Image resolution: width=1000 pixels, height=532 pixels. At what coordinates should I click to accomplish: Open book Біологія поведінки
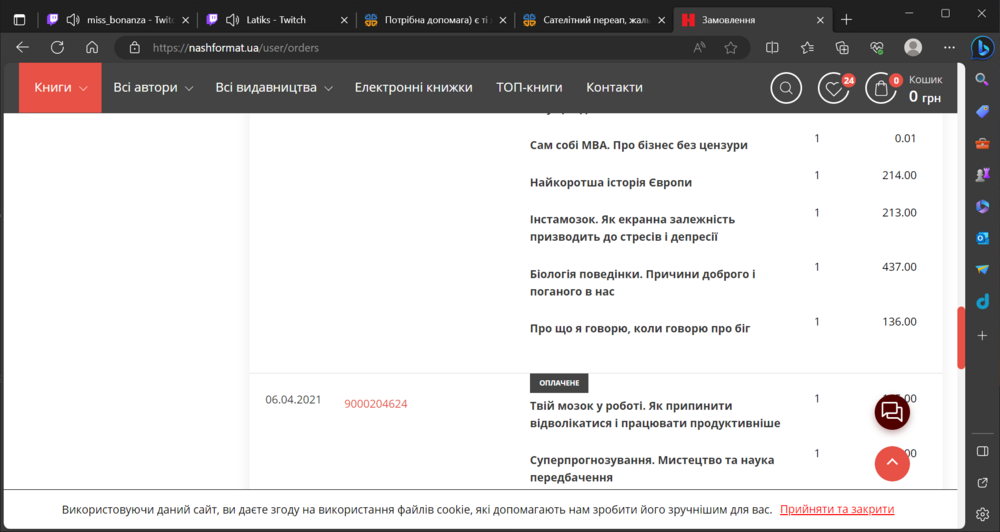(642, 283)
